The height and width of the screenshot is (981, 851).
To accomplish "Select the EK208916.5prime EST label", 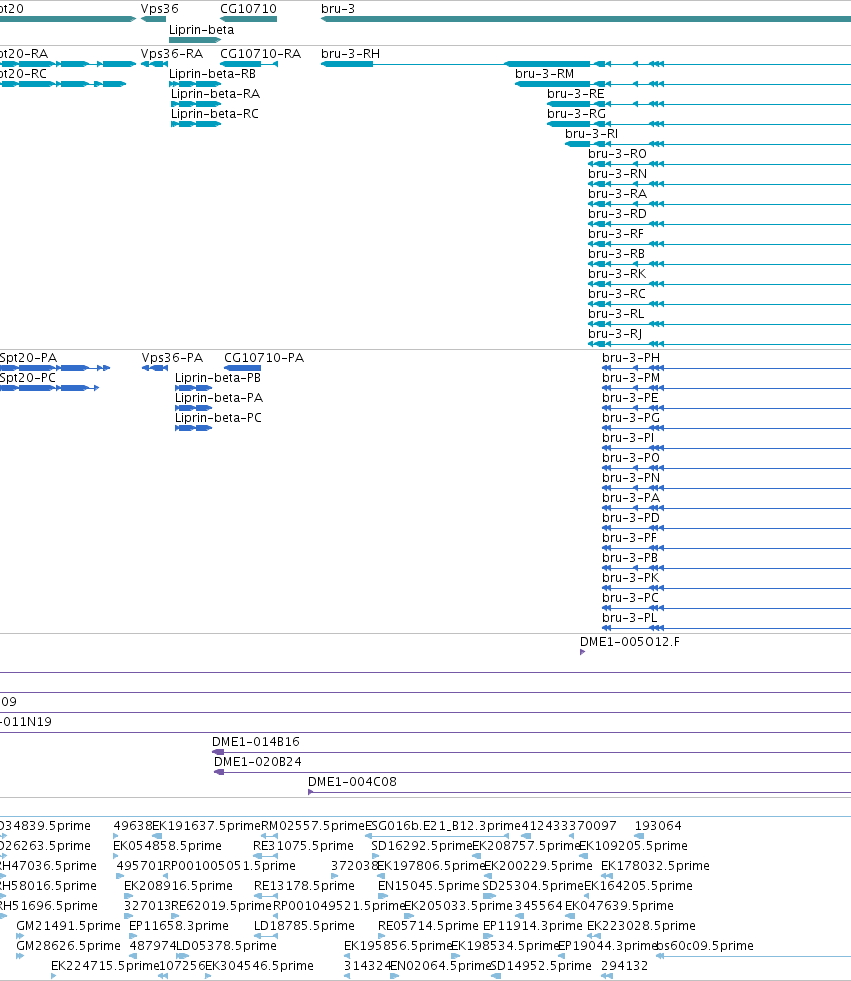I will 178,886.
